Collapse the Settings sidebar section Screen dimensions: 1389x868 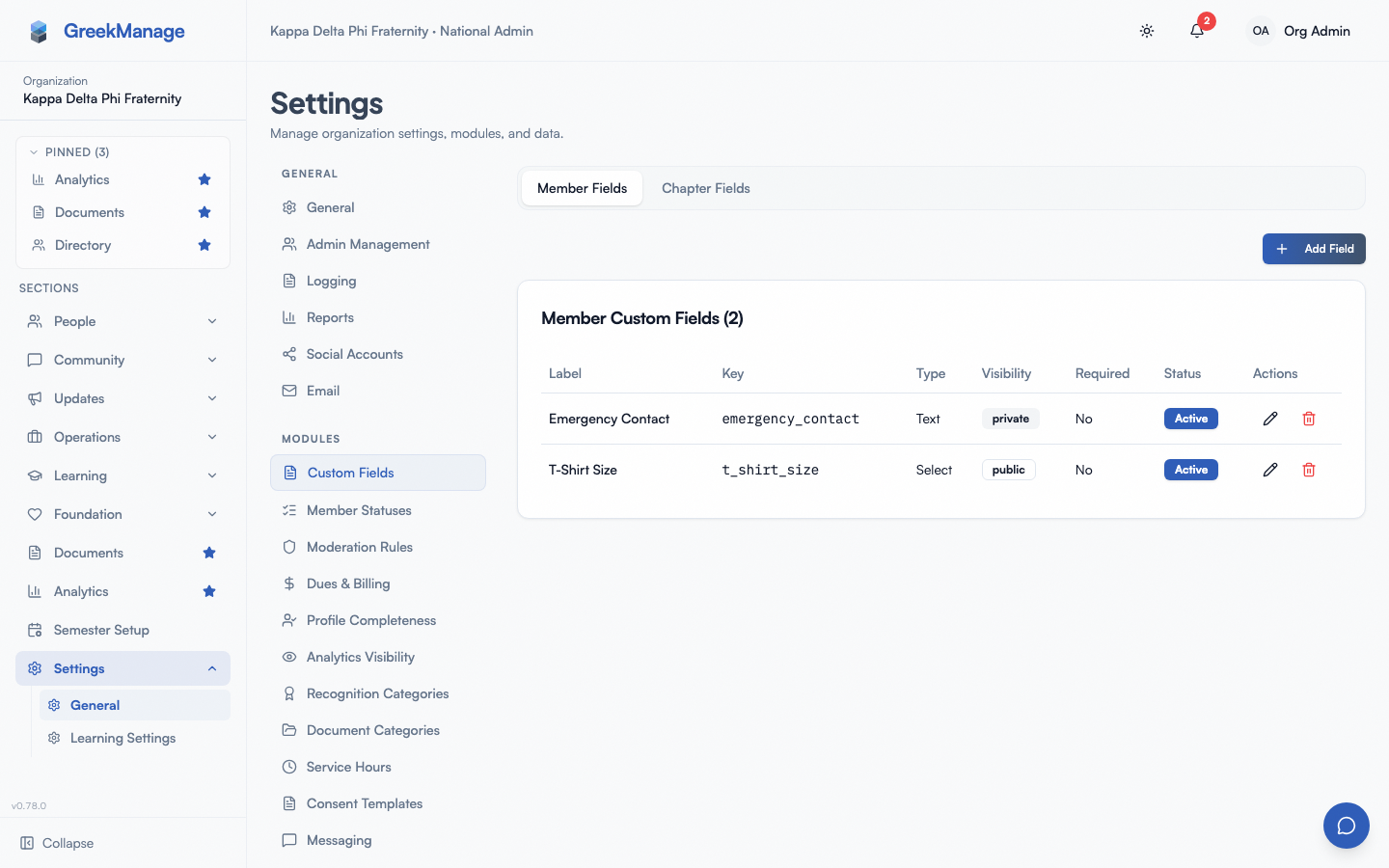(x=123, y=668)
